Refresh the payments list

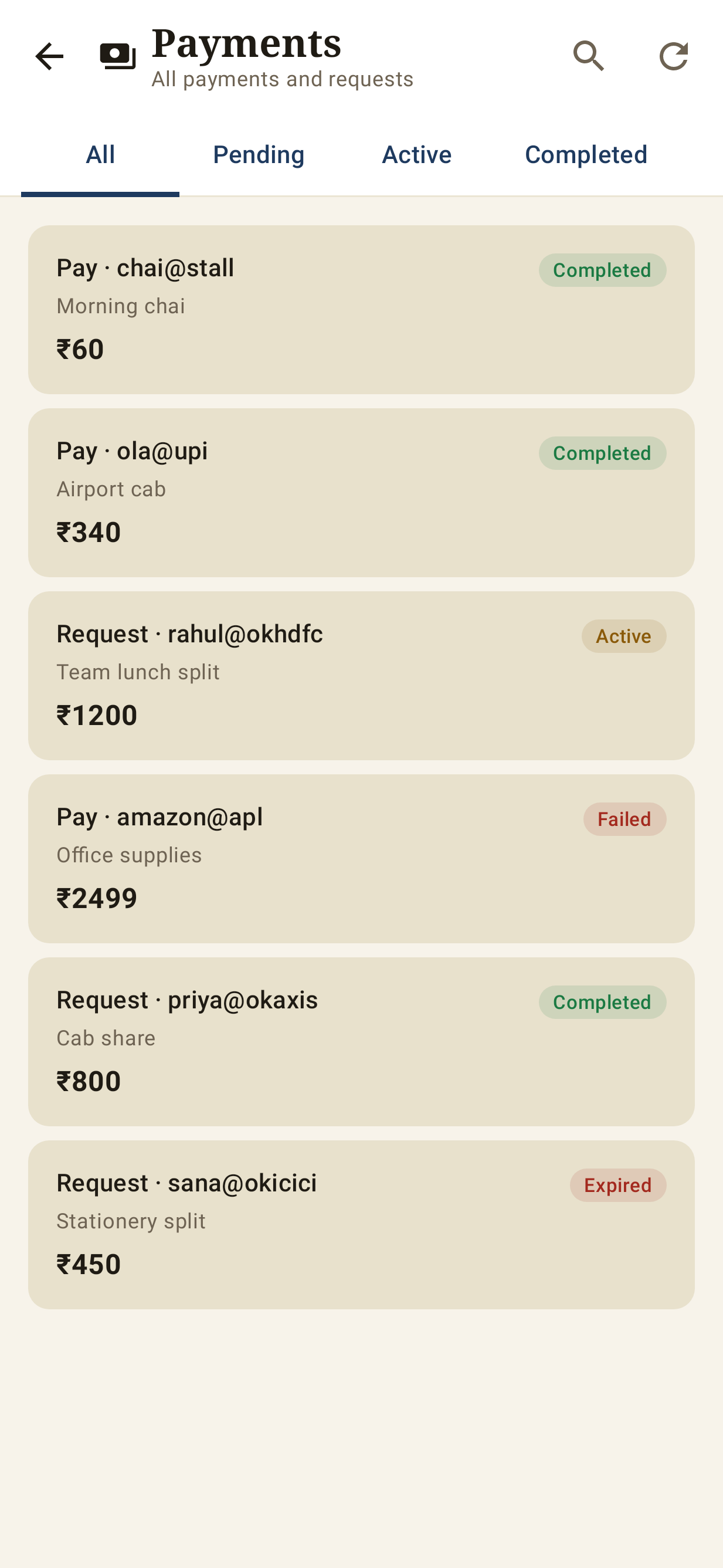(x=673, y=57)
